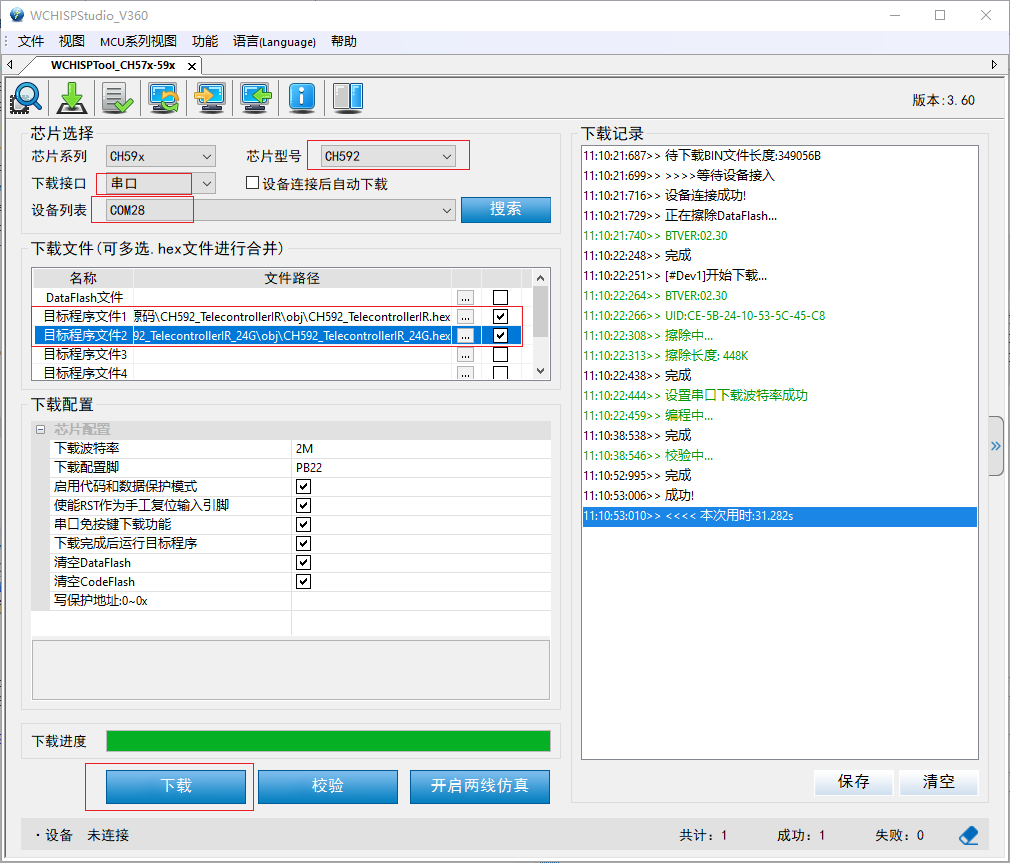Open the 帮助 menu
Screen dimensions: 1010x863
coord(343,41)
